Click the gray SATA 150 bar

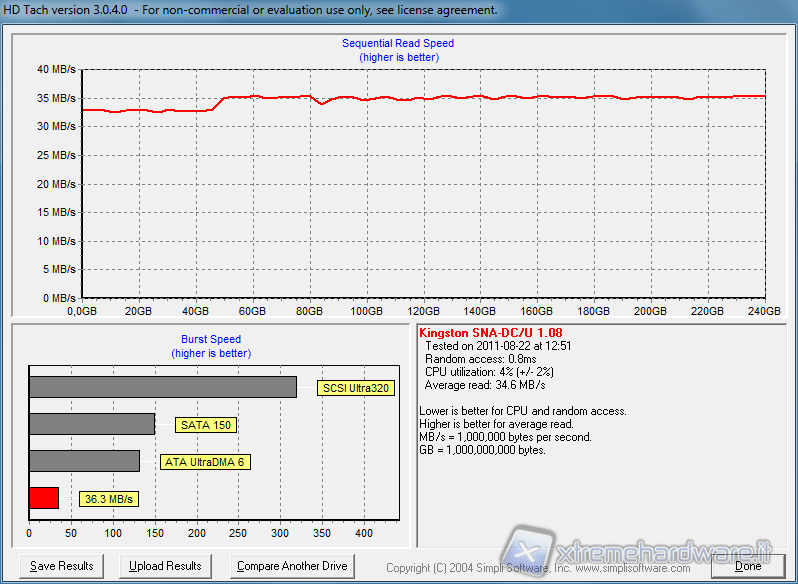(x=92, y=424)
